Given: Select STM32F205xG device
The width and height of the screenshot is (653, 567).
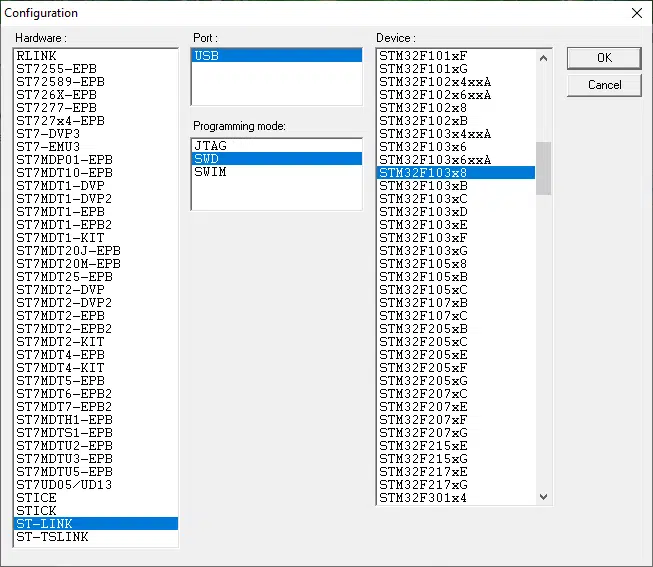Looking at the screenshot, I should pyautogui.click(x=456, y=381).
